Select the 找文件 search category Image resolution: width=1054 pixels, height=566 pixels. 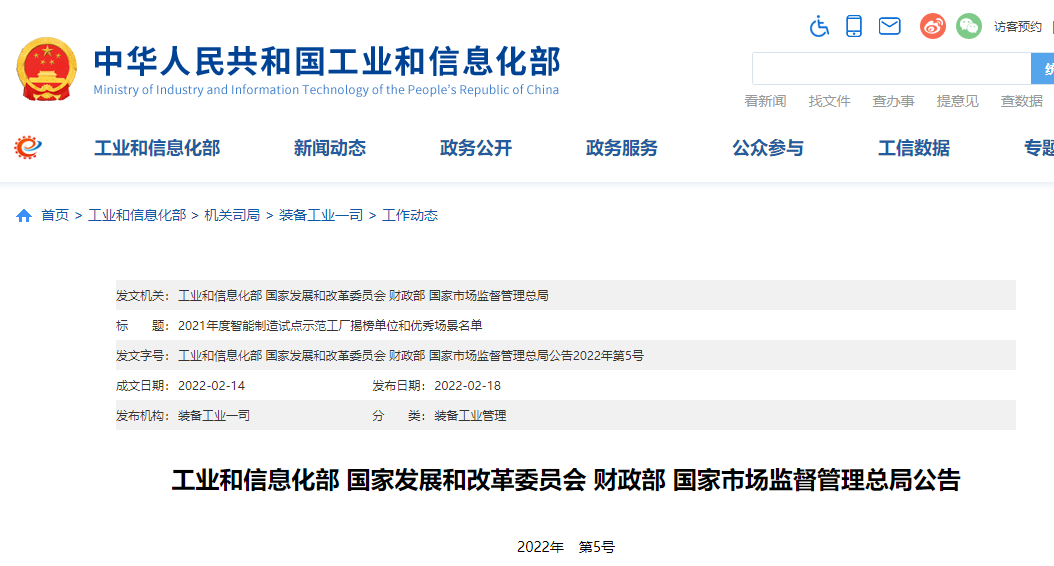[x=829, y=101]
